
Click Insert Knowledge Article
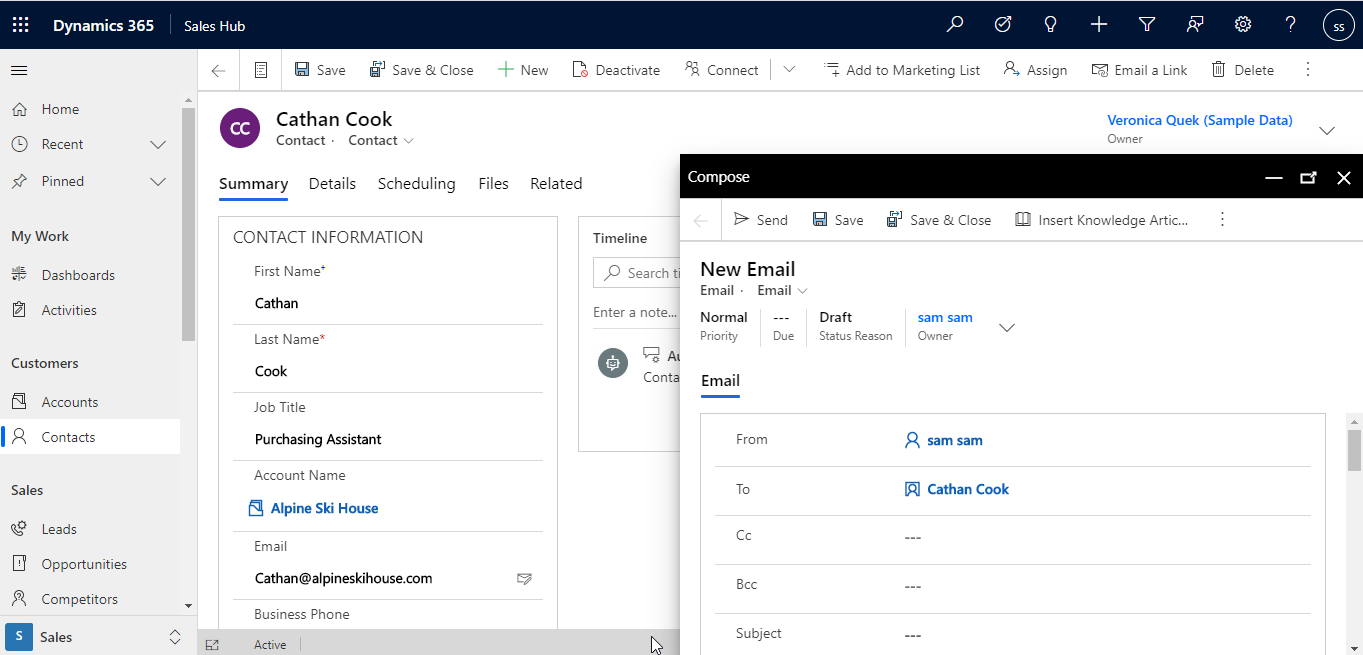pos(1101,220)
